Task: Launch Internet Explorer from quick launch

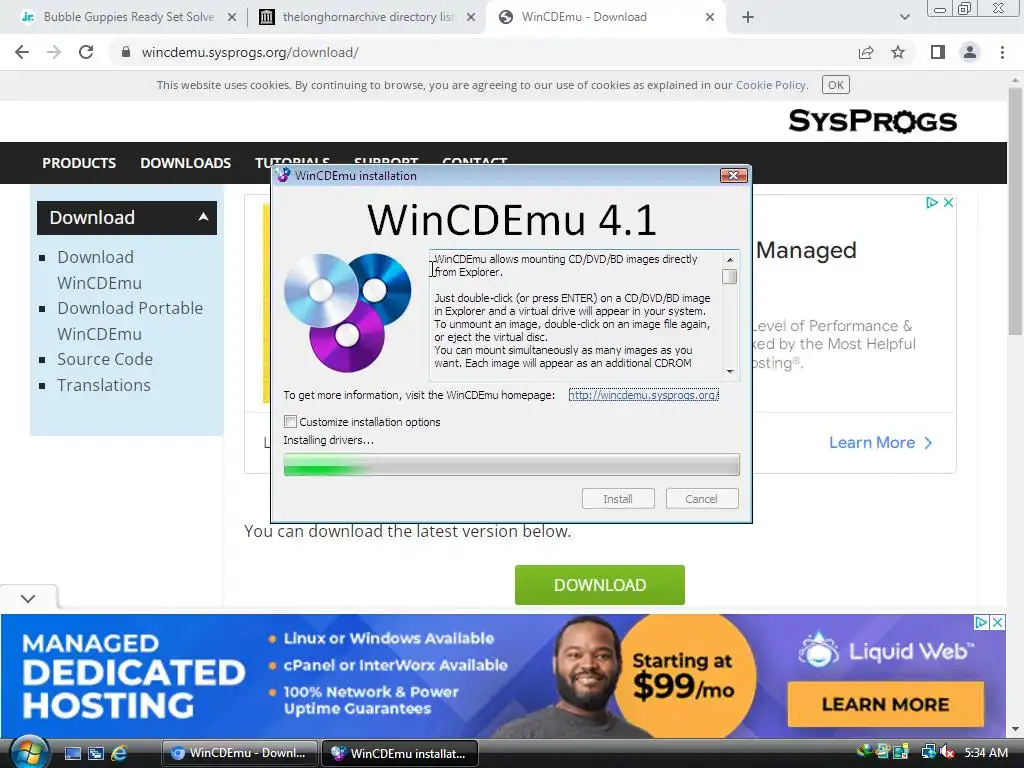Action: coord(119,754)
